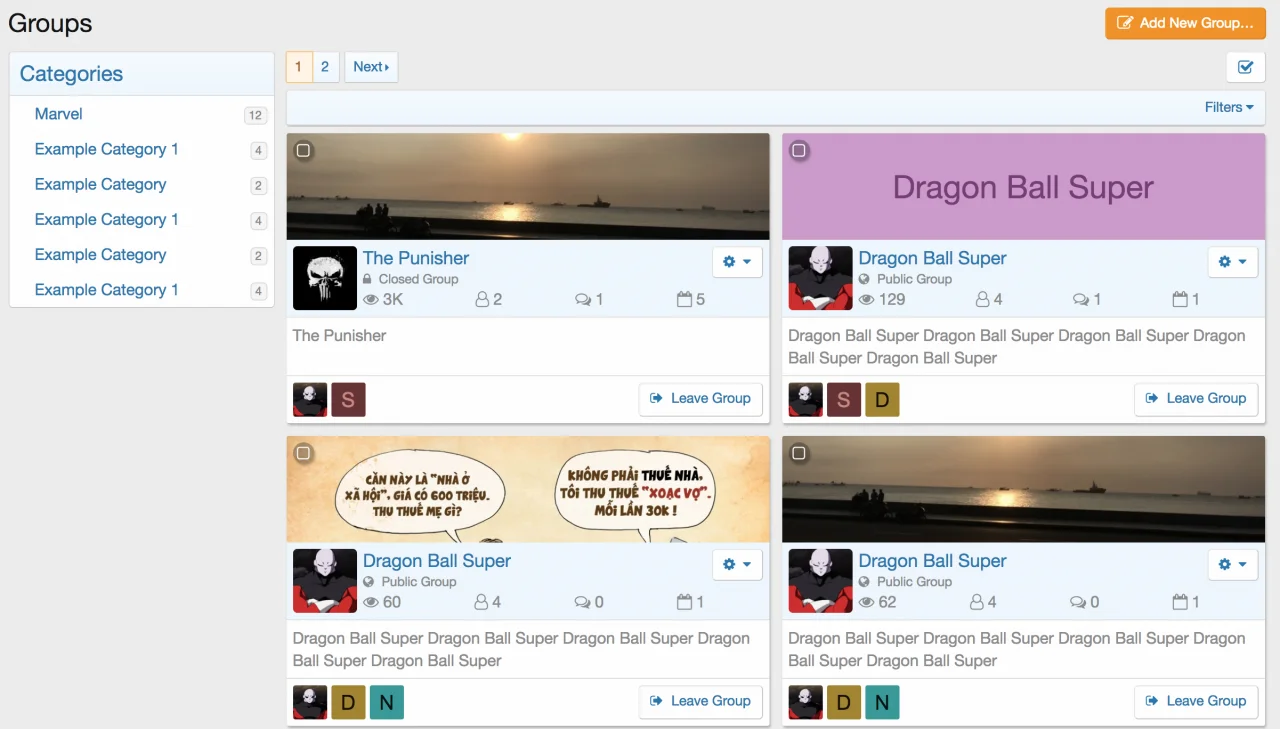Tick checkbox on purple Dragon Ball Super cover
The image size is (1280, 729).
click(x=799, y=151)
